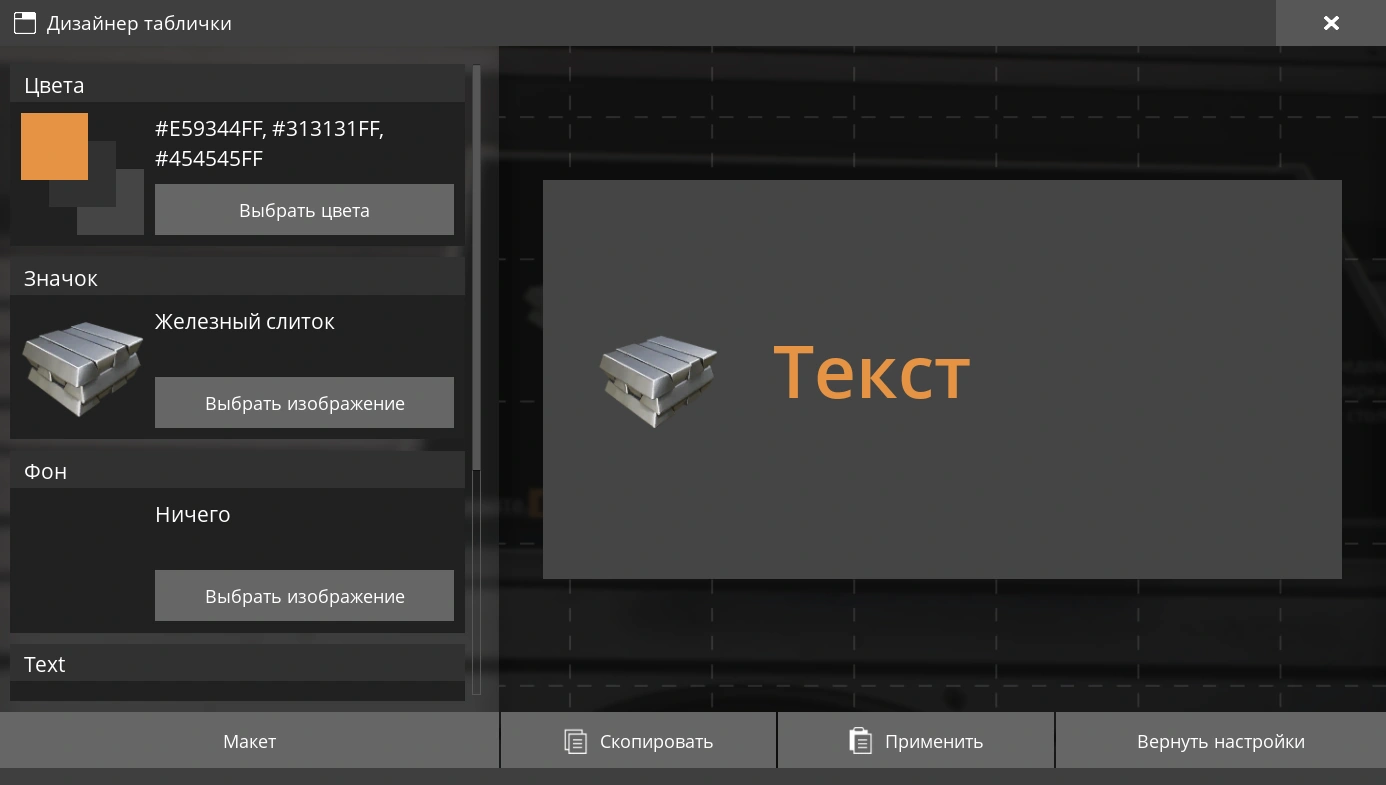Click the iron ingot icon on the sign preview
The height and width of the screenshot is (785, 1386).
pyautogui.click(x=659, y=373)
